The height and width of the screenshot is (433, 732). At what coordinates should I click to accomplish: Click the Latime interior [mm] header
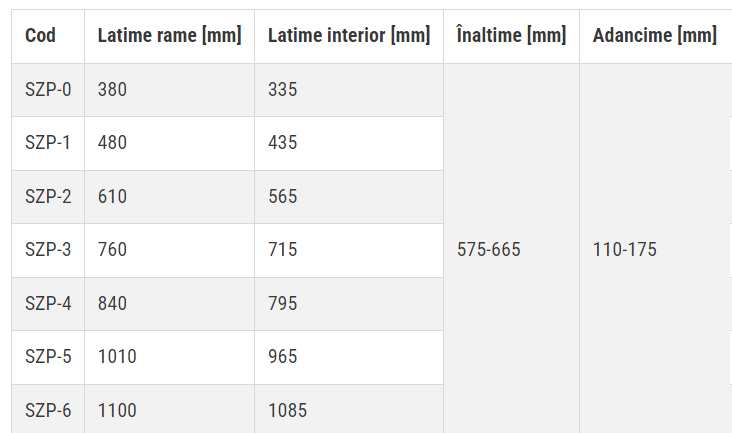coord(348,36)
